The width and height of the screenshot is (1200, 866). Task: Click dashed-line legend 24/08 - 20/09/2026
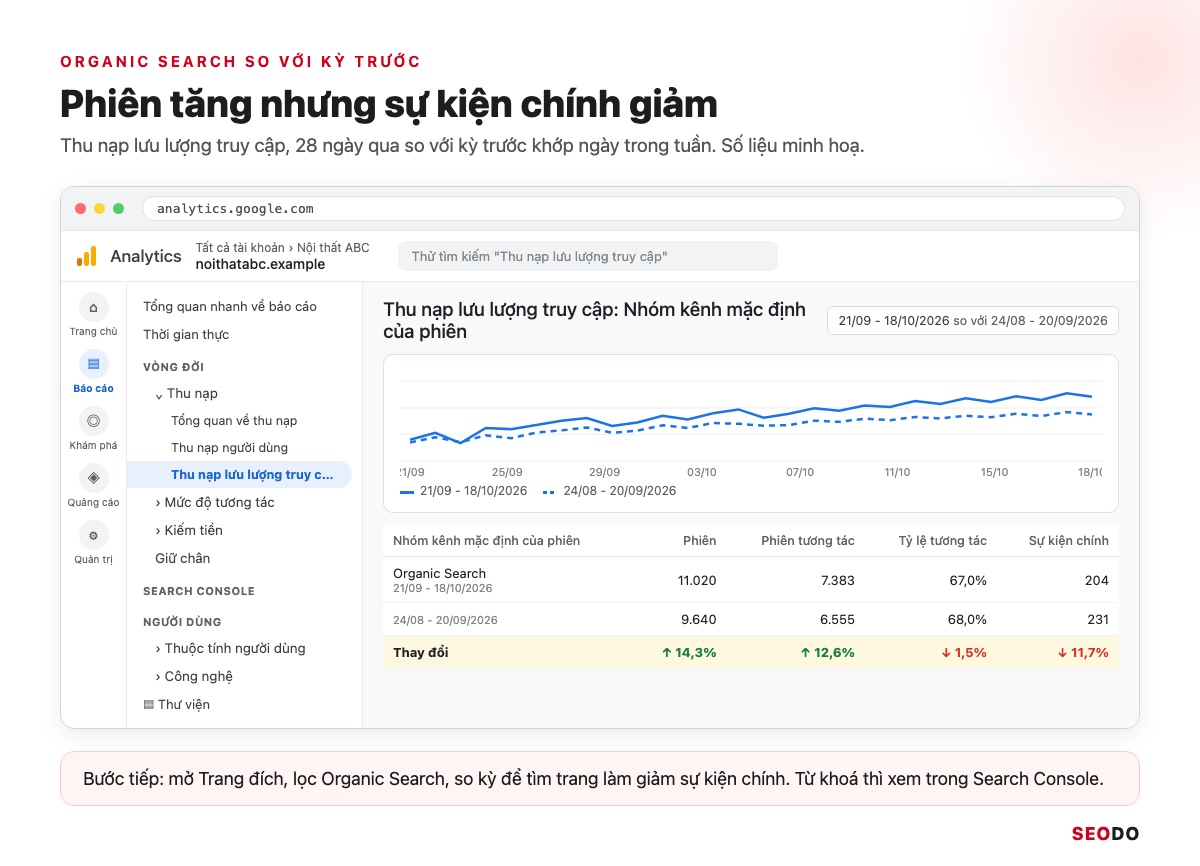tap(610, 491)
